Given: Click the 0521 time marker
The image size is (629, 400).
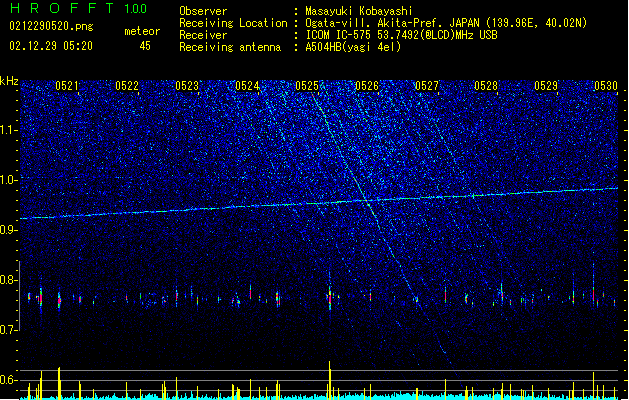Looking at the screenshot, I should [67, 86].
